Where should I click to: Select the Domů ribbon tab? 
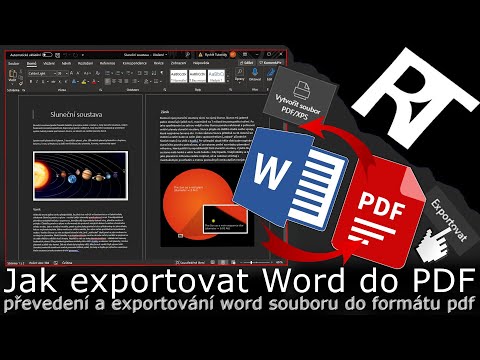tap(32, 63)
